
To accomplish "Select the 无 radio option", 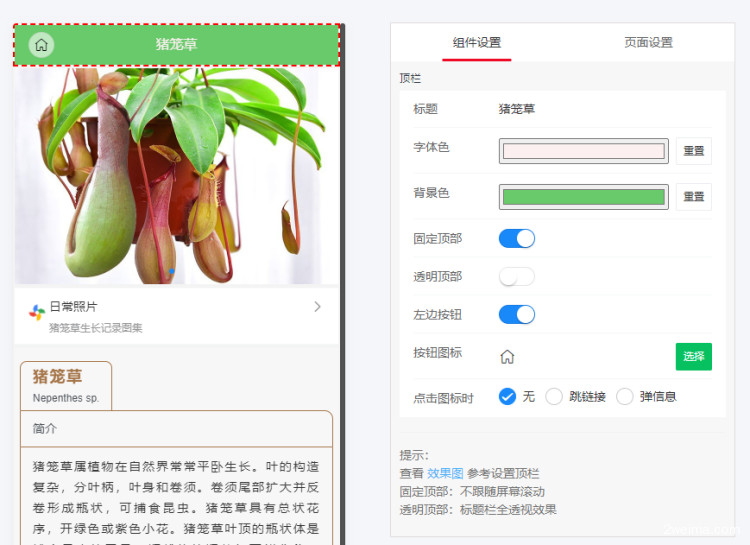I will point(508,396).
